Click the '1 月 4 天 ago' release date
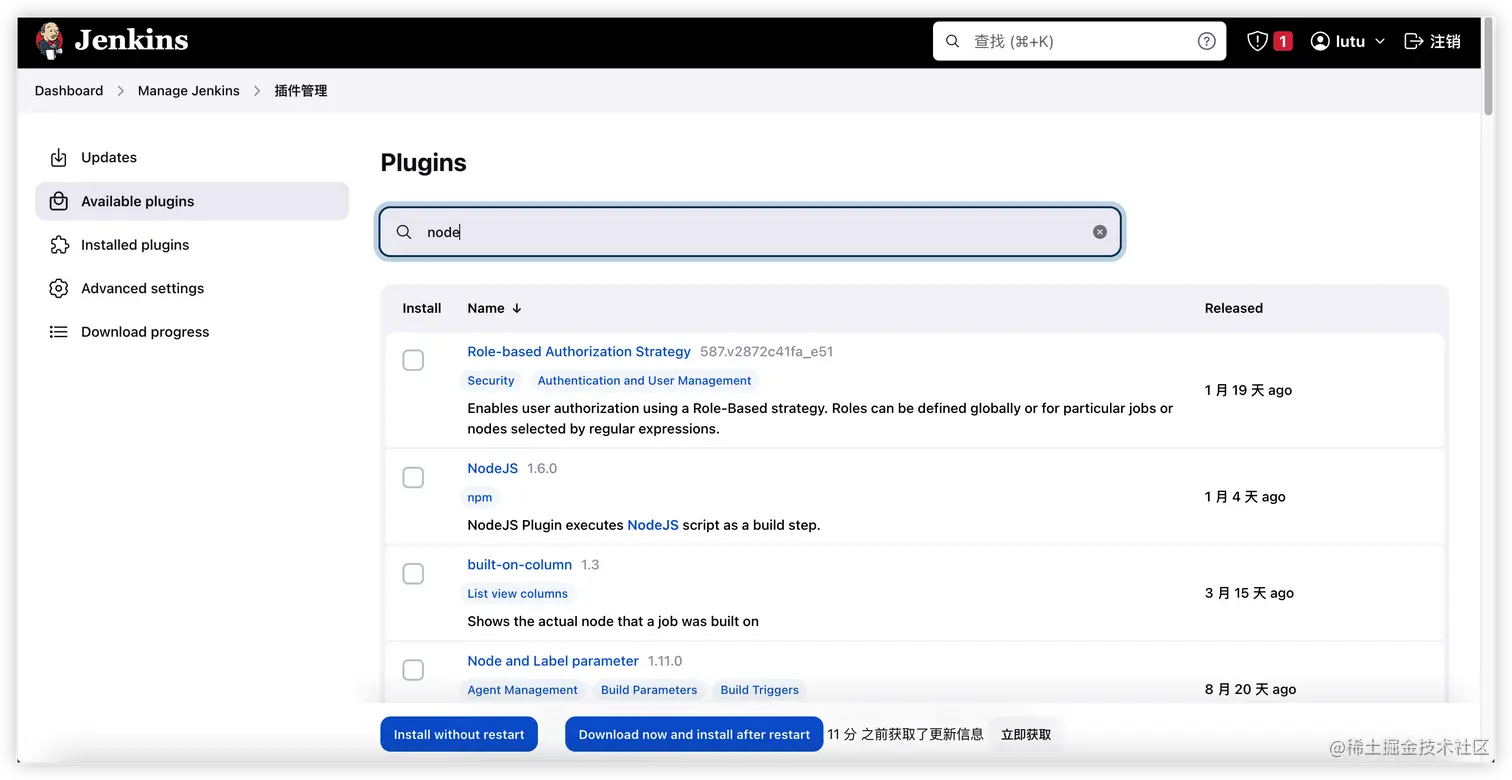 [x=1245, y=497]
